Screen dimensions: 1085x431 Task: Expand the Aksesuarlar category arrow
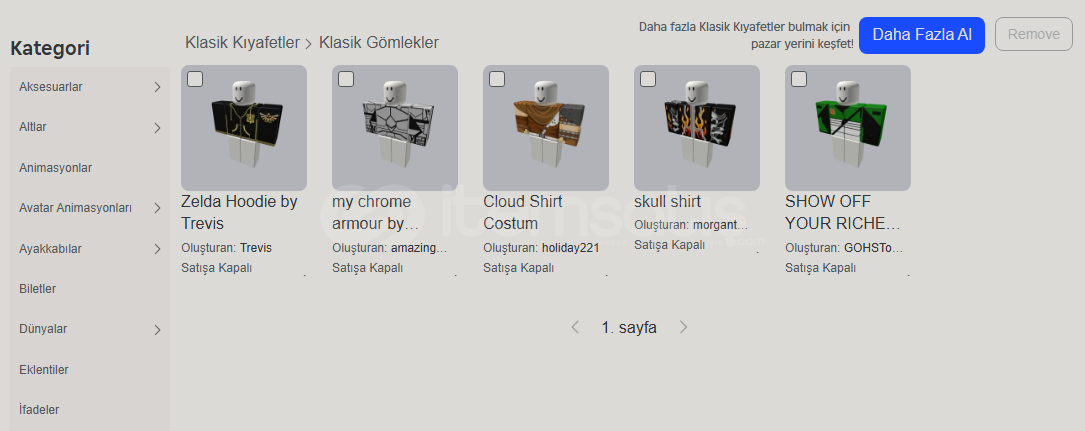coord(157,87)
